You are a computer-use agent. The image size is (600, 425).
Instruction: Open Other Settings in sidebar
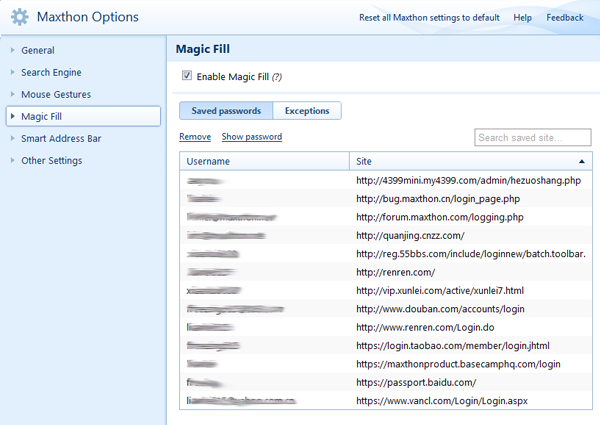click(x=51, y=160)
